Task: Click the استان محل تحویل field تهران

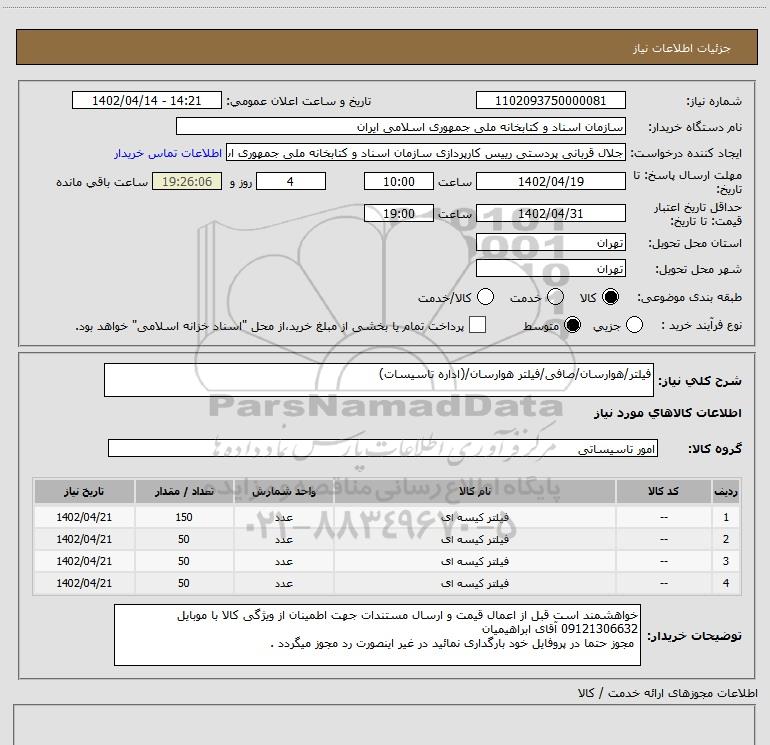Action: 550,242
